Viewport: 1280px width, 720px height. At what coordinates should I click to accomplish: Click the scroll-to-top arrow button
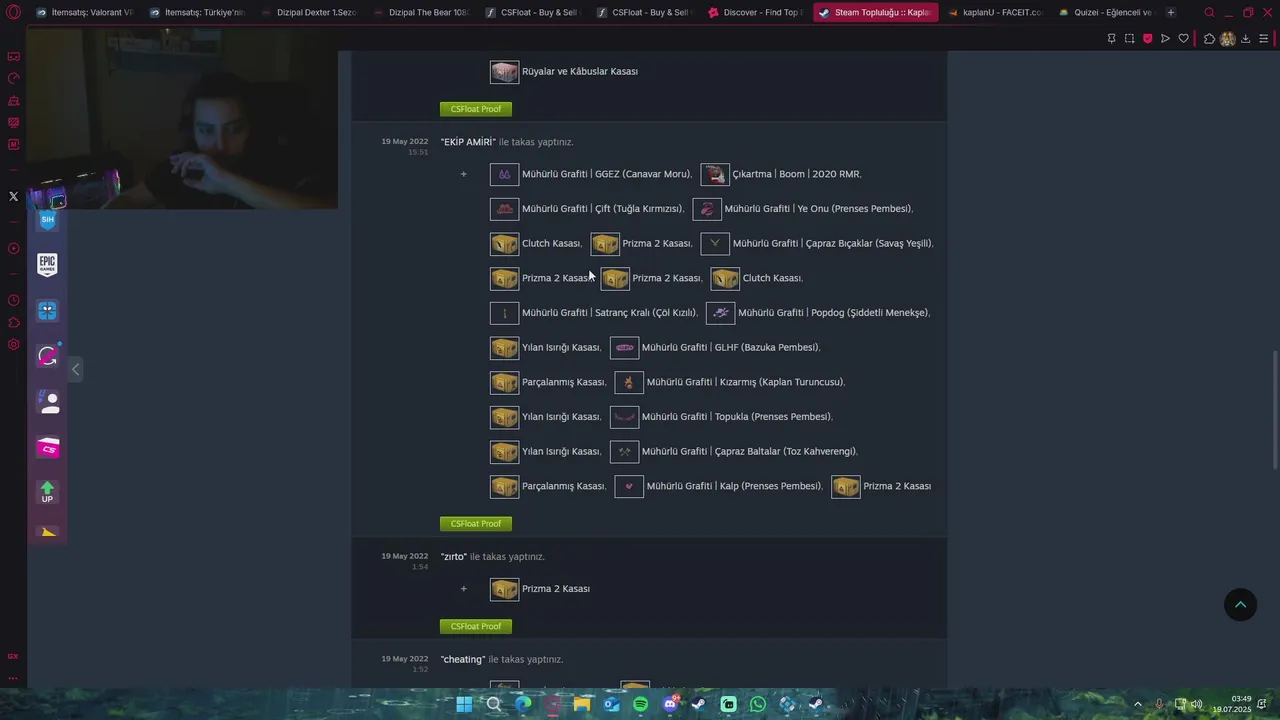[1240, 604]
